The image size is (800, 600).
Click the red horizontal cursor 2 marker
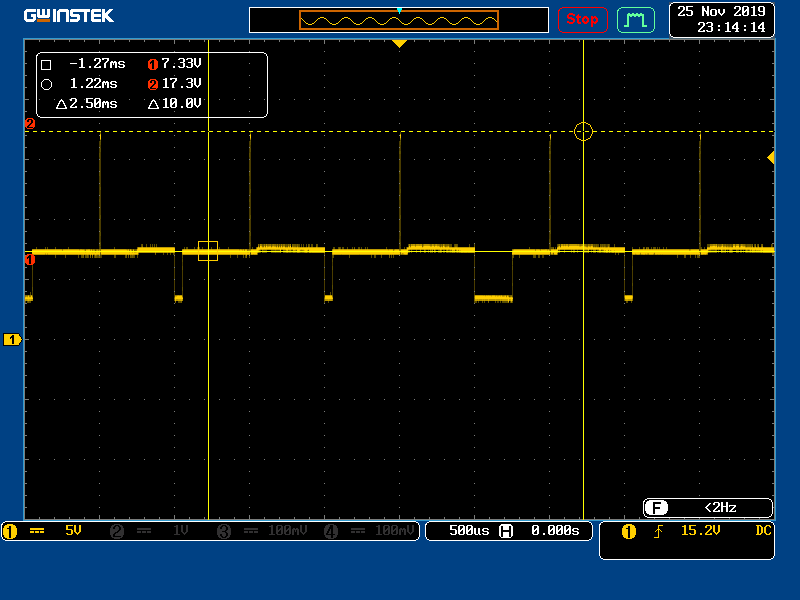pos(30,123)
